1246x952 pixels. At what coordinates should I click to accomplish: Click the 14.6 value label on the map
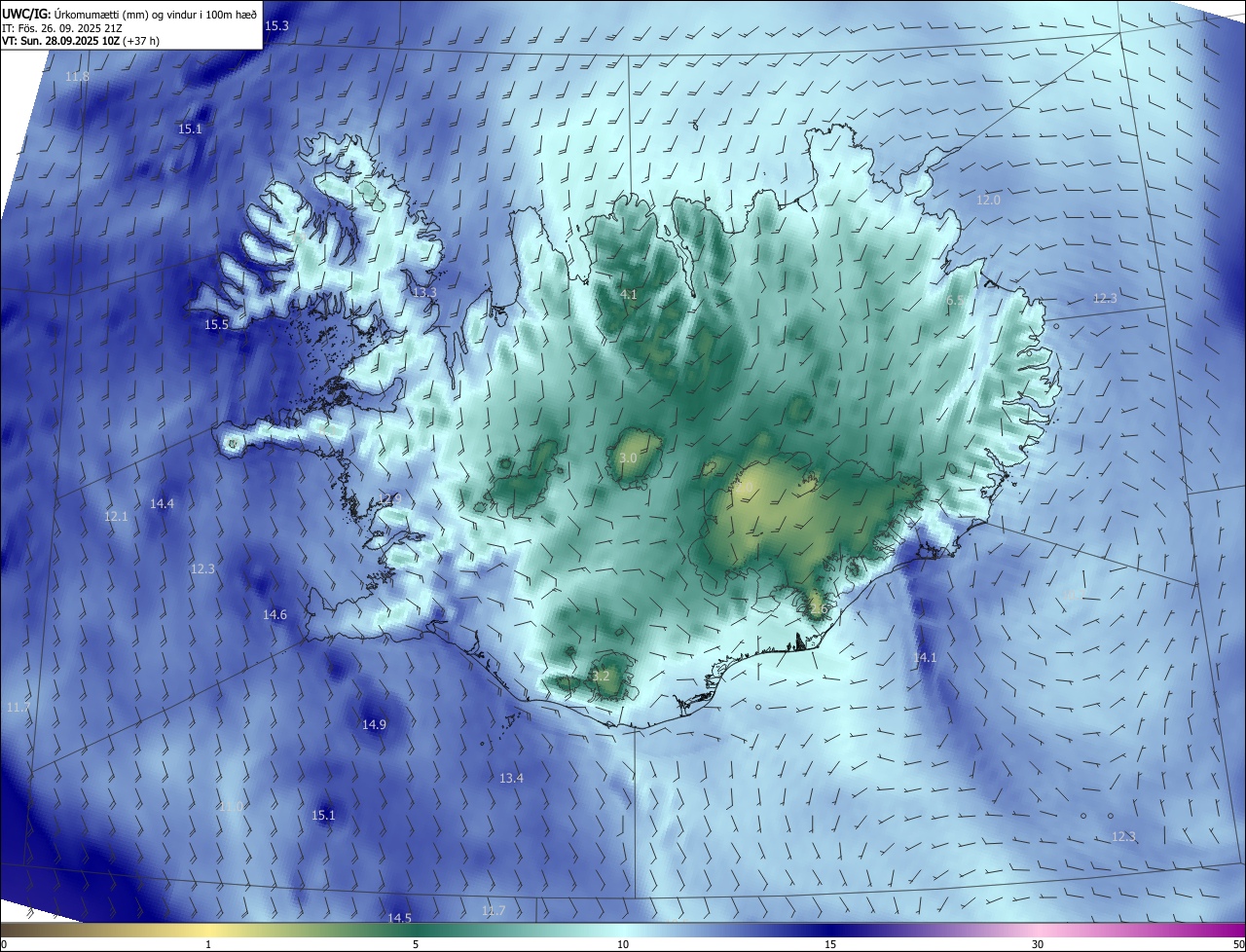pos(275,614)
